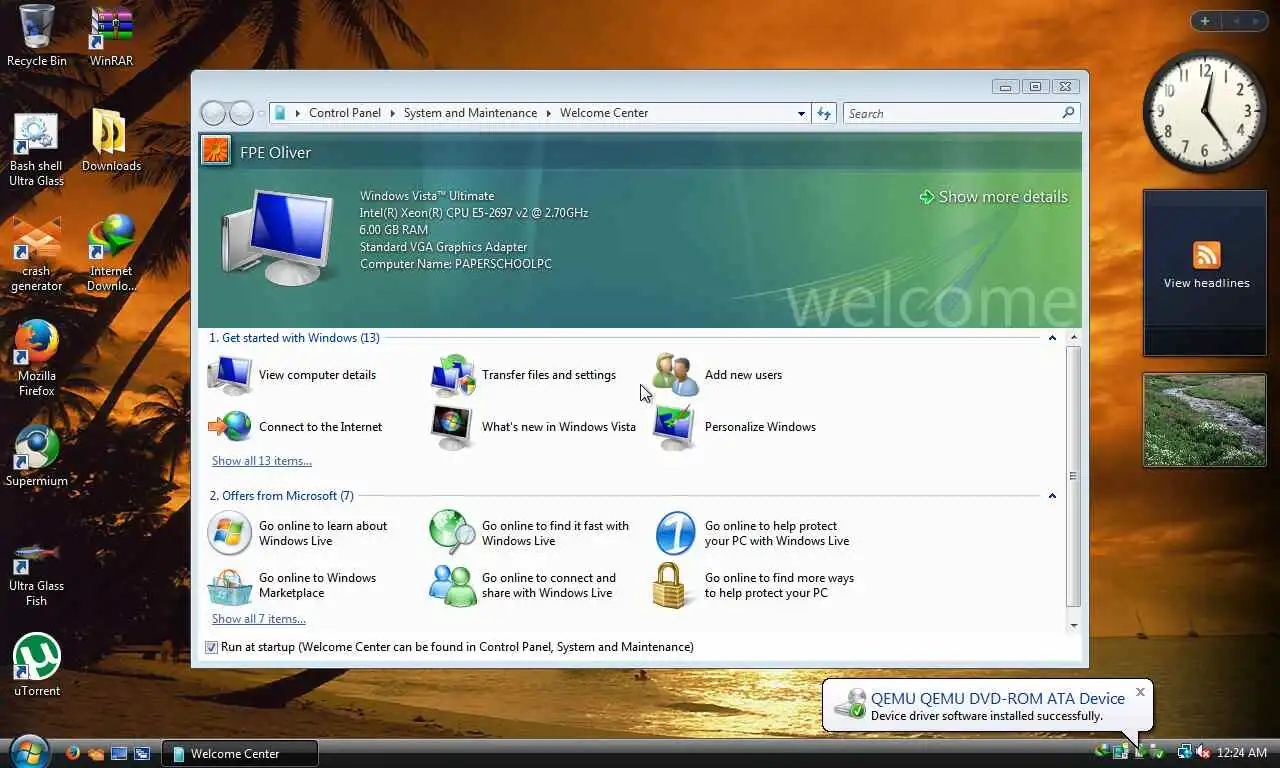Select Mozilla Firefox desktop icon
This screenshot has height=768, width=1280.
pos(37,358)
